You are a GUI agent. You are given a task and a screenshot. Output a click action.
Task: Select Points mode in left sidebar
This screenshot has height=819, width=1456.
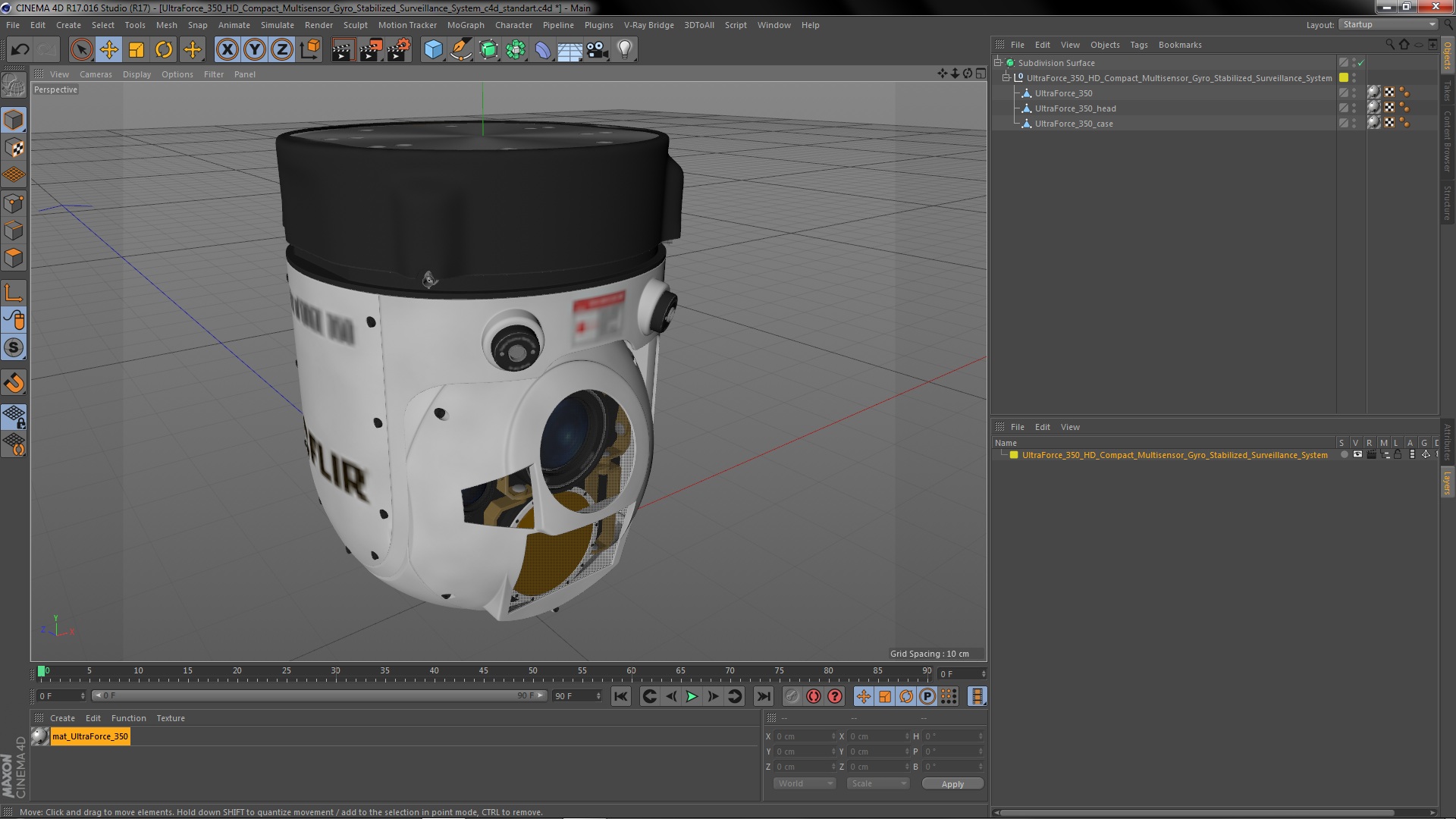14,203
